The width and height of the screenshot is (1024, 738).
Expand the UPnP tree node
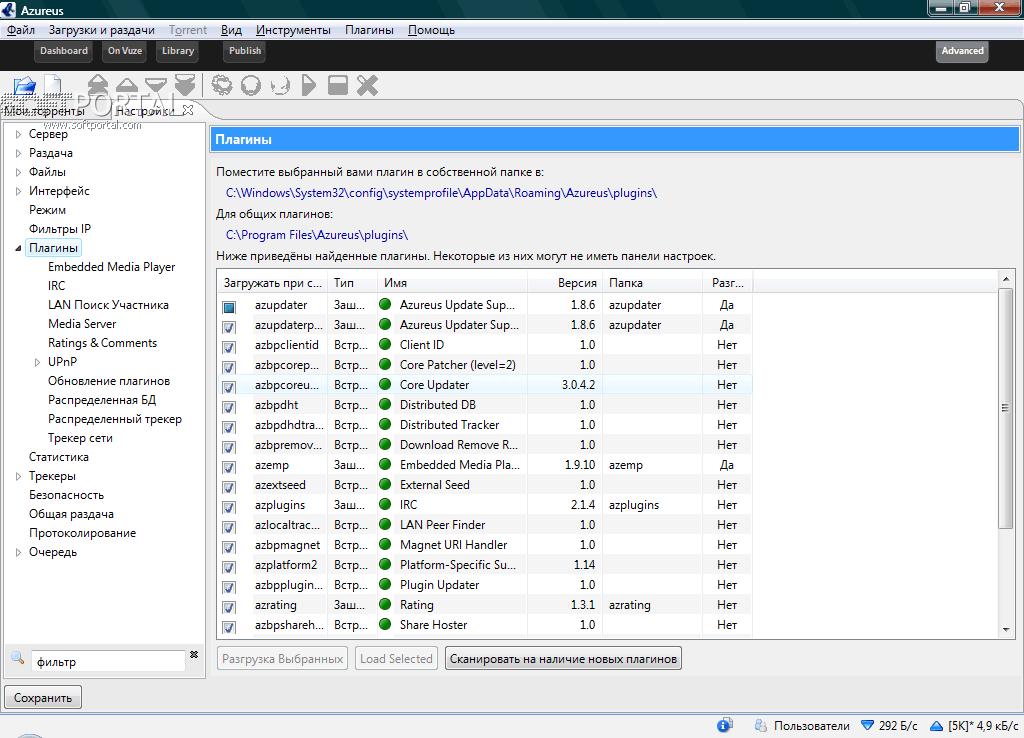pos(37,362)
